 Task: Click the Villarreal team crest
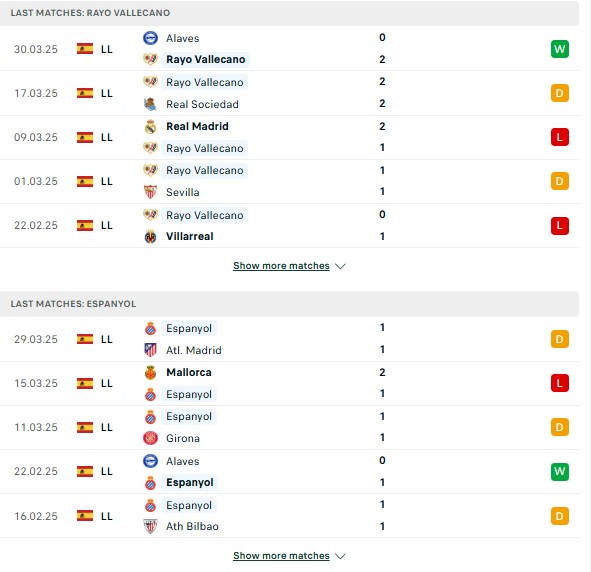(x=150, y=237)
